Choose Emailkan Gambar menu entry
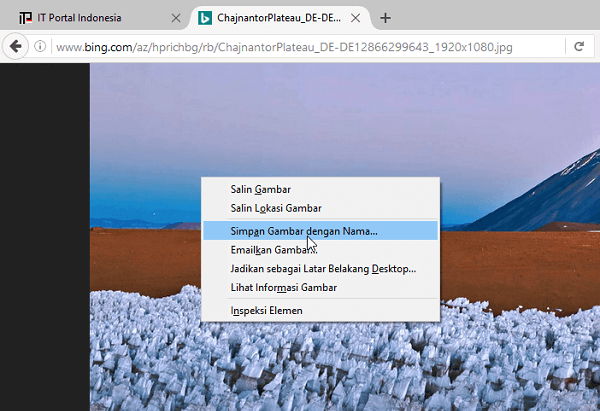600x411 pixels. pos(321,250)
